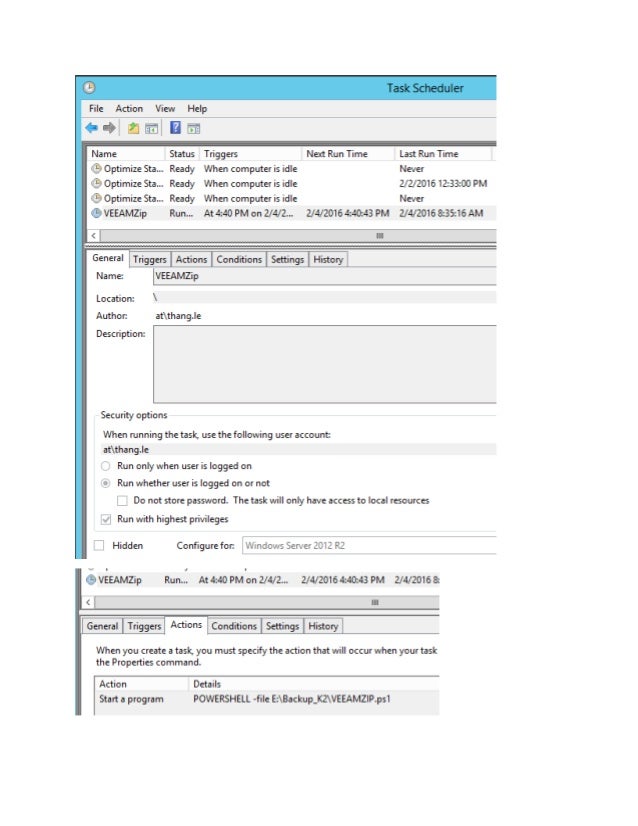Click trigger 'At 4:40 PM on 2/4/2...' in upper list

click(x=249, y=213)
